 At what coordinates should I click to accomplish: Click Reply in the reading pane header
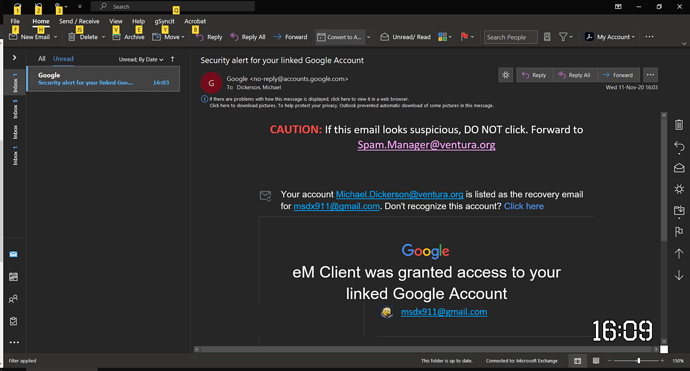tap(534, 75)
